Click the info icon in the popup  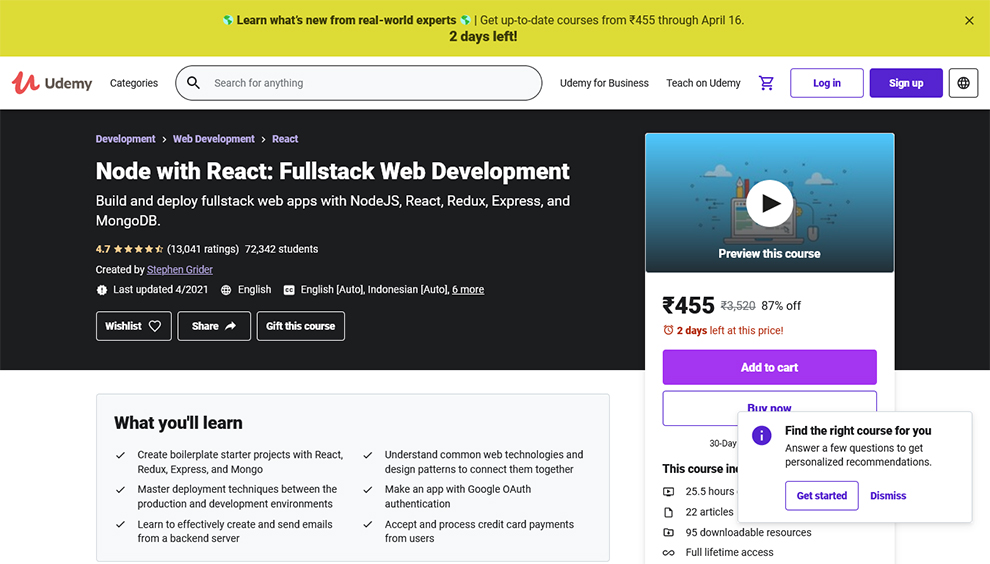tap(761, 435)
